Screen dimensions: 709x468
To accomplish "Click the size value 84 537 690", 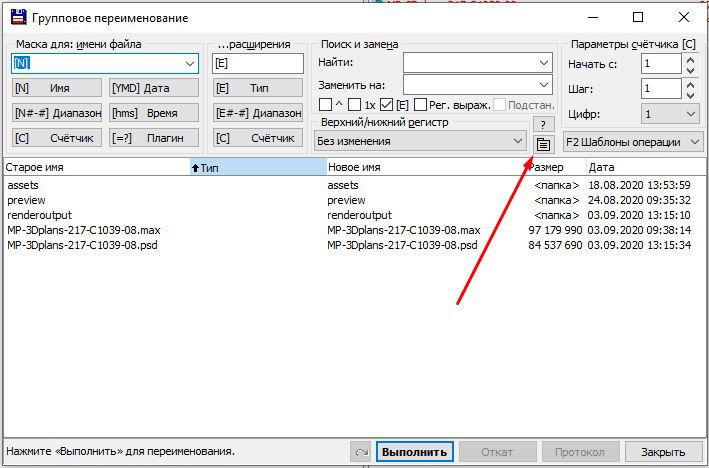I will [x=555, y=245].
